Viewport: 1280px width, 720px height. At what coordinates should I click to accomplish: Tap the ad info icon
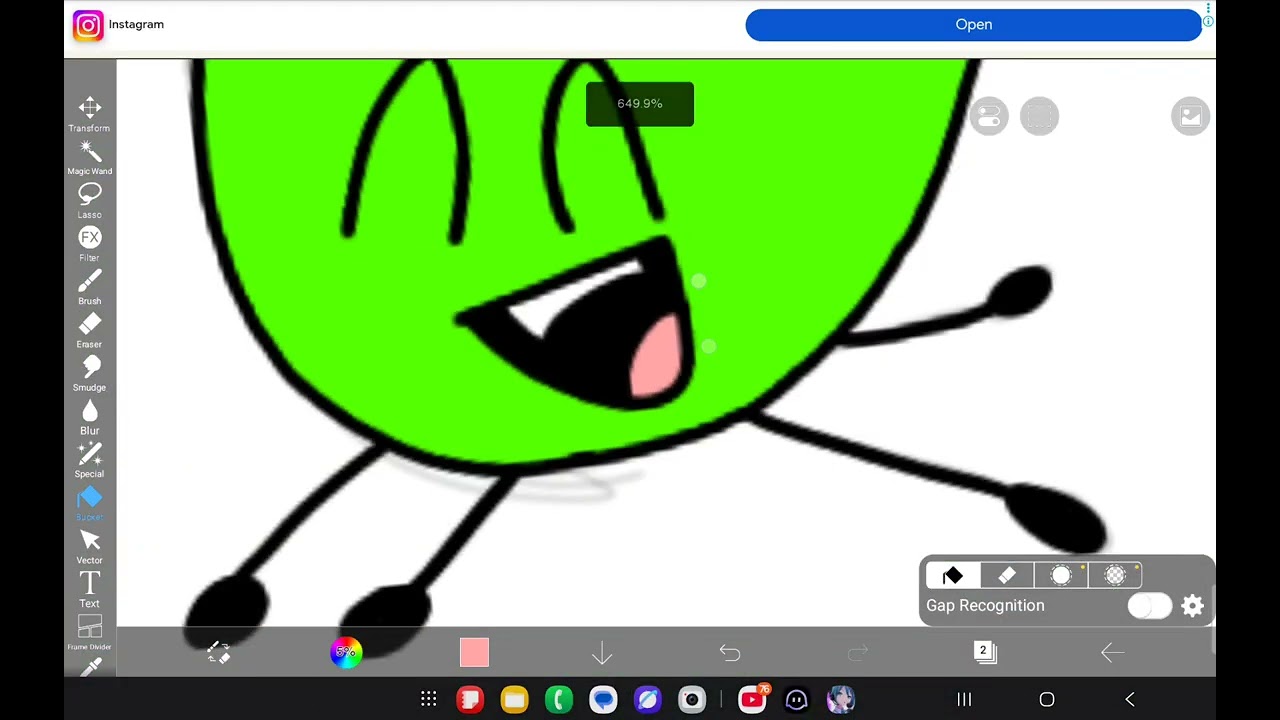pyautogui.click(x=1208, y=21)
